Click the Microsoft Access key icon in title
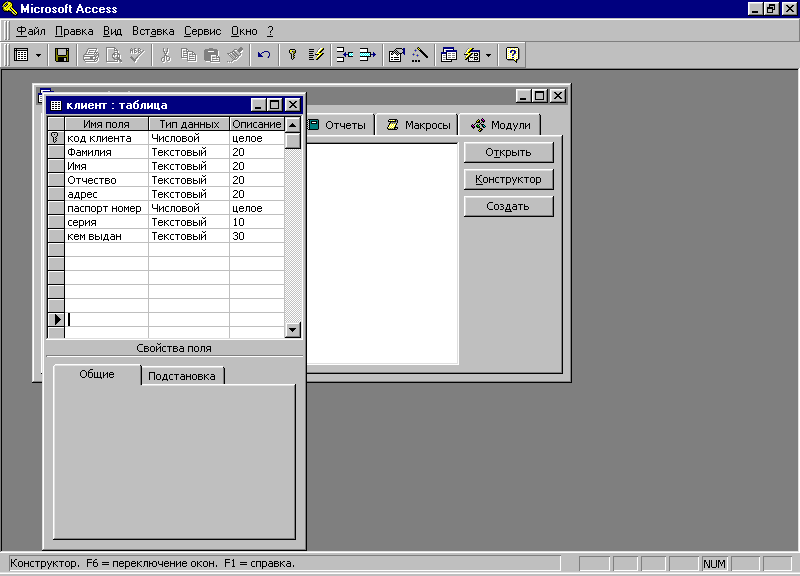Screen dimensions: 800x576 coord(9,9)
